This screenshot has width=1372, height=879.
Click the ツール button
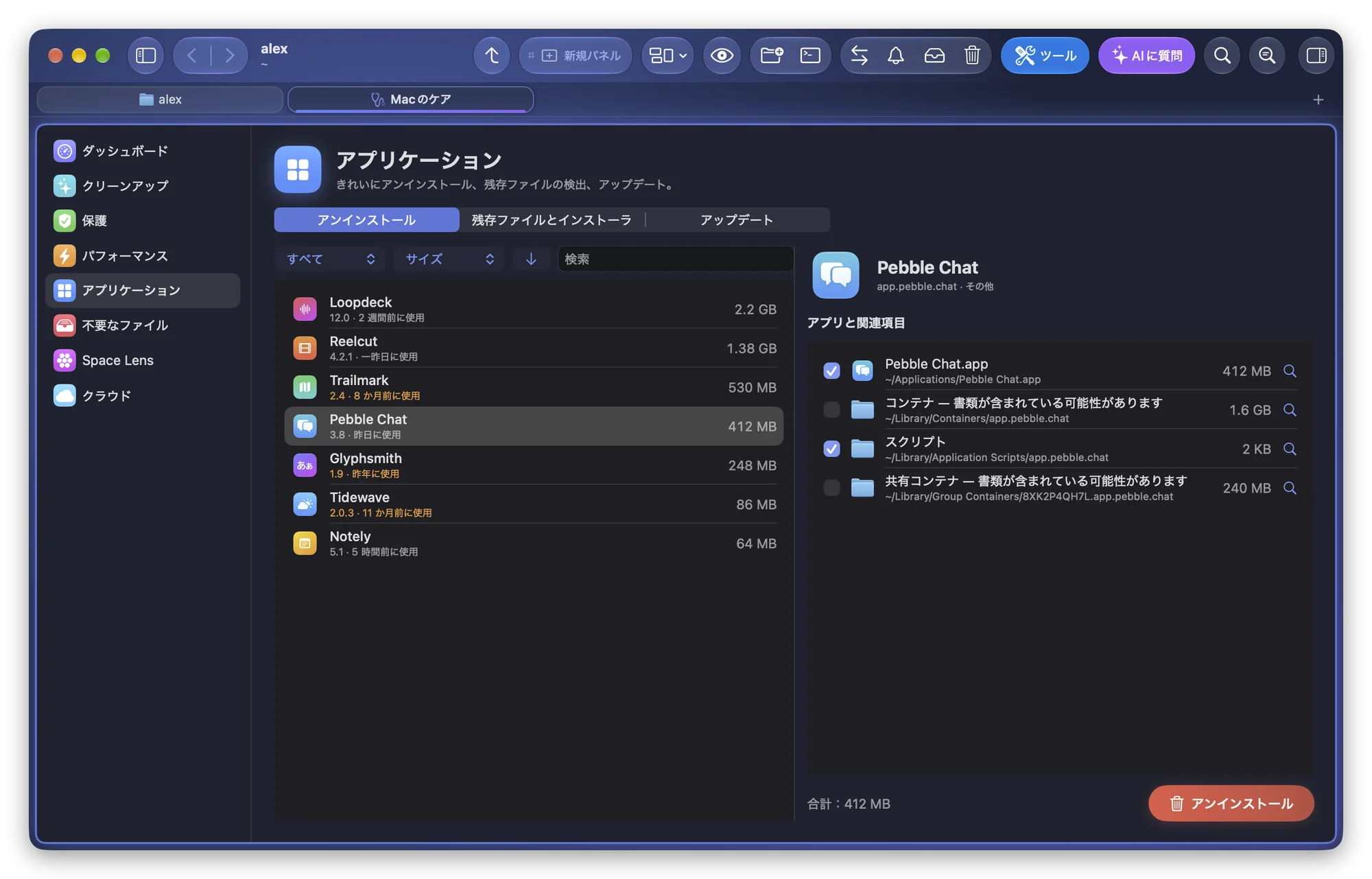click(1045, 56)
